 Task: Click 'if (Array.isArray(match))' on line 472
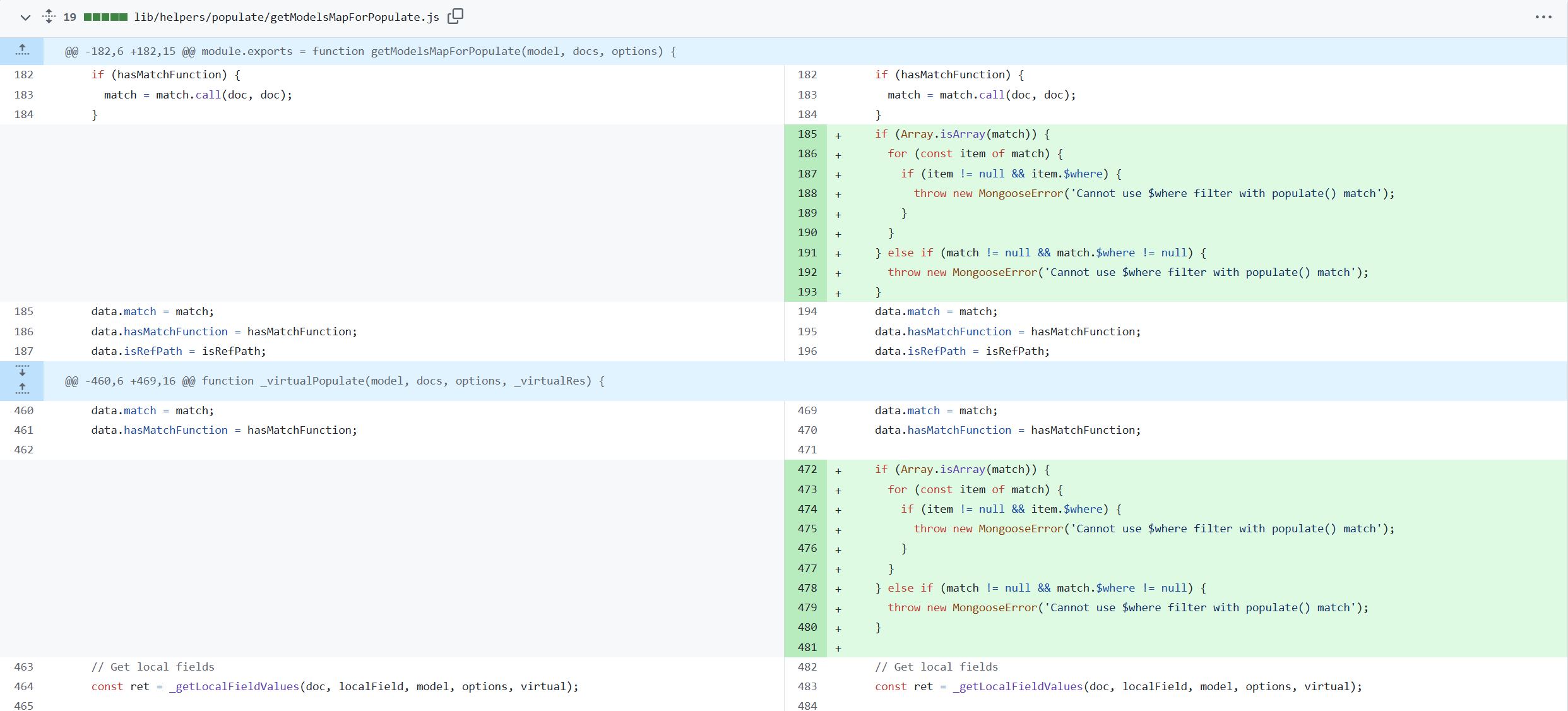963,469
